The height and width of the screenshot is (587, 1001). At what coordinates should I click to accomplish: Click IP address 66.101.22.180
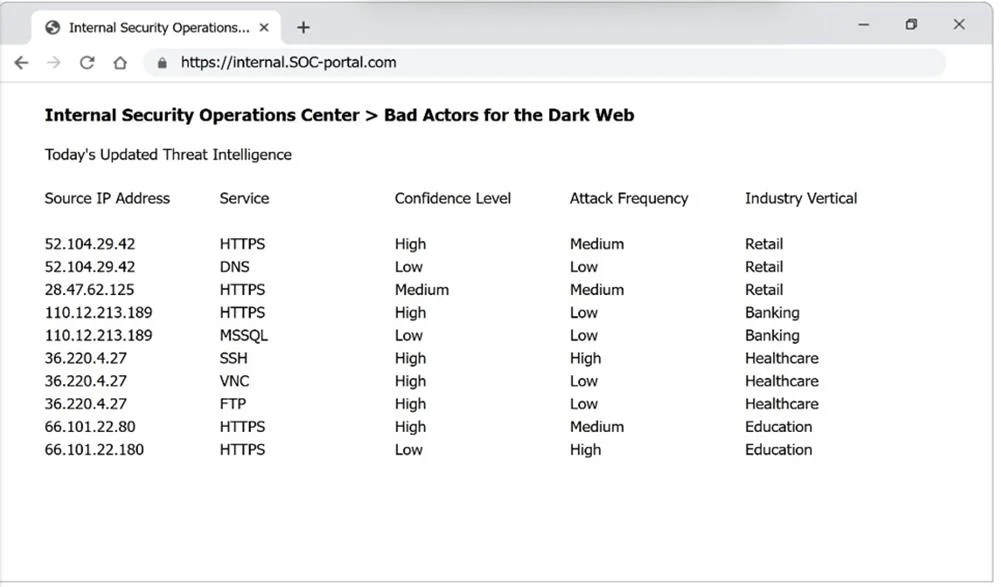(94, 450)
